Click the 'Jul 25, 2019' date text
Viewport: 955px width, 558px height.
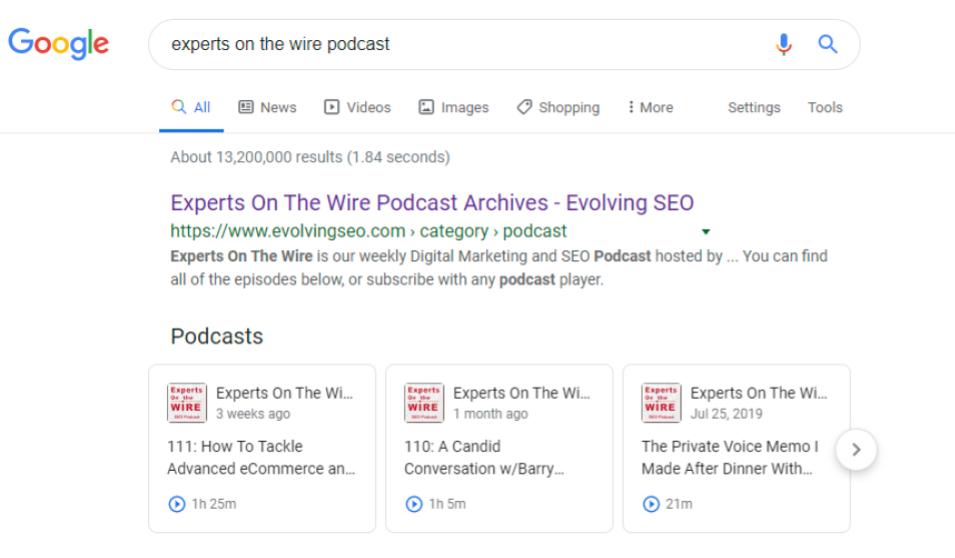coord(726,414)
